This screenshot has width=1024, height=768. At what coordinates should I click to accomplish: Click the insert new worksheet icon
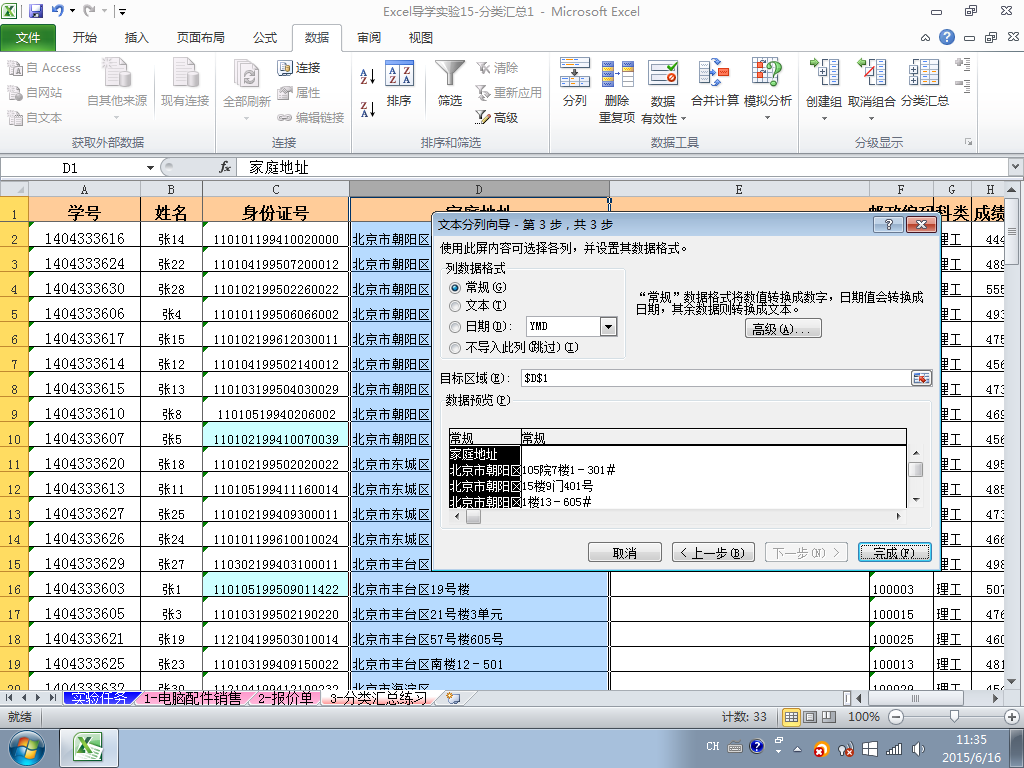(453, 698)
